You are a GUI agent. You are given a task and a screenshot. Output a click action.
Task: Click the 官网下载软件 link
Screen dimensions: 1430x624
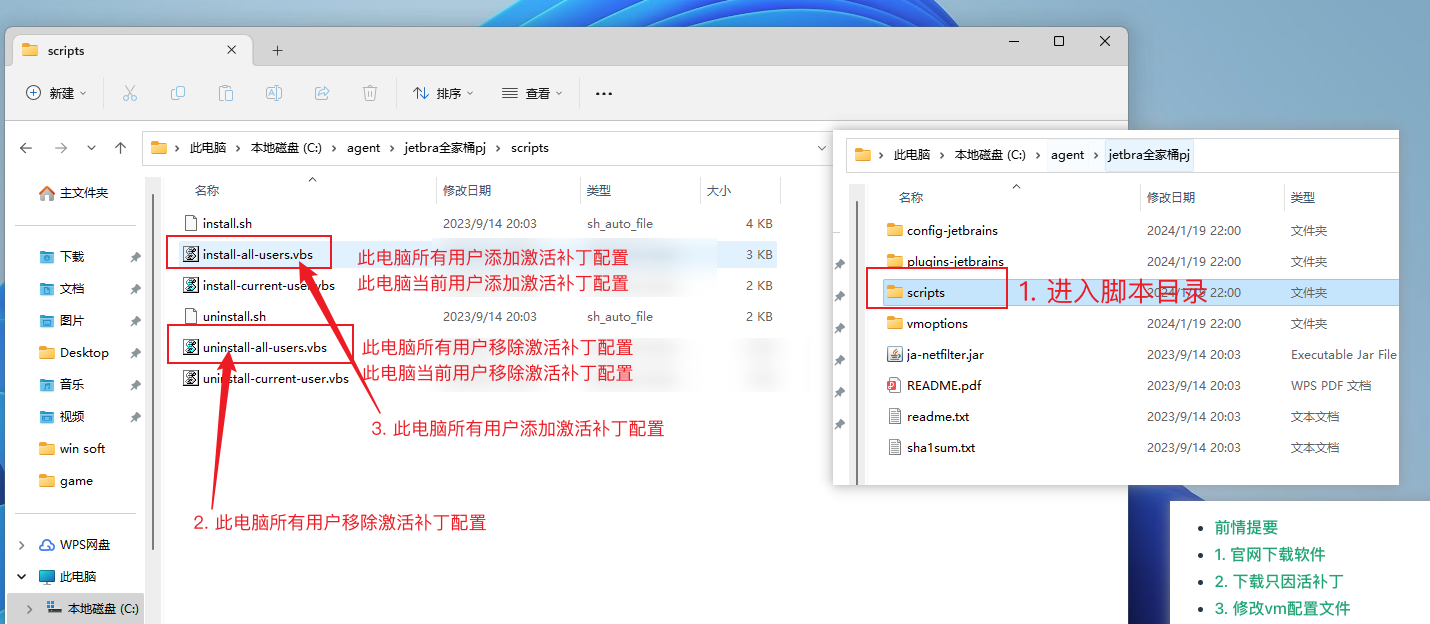[x=1269, y=554]
